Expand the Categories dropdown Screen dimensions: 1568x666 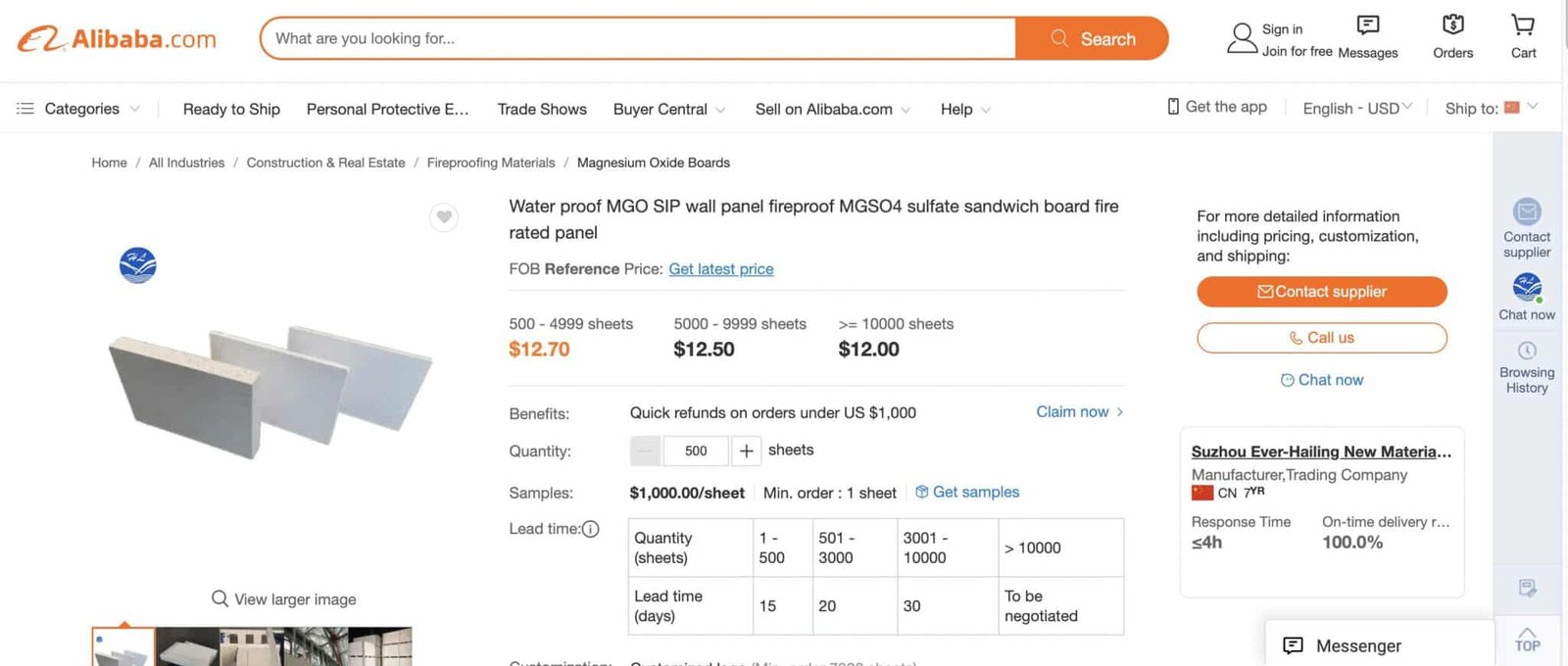[x=78, y=109]
